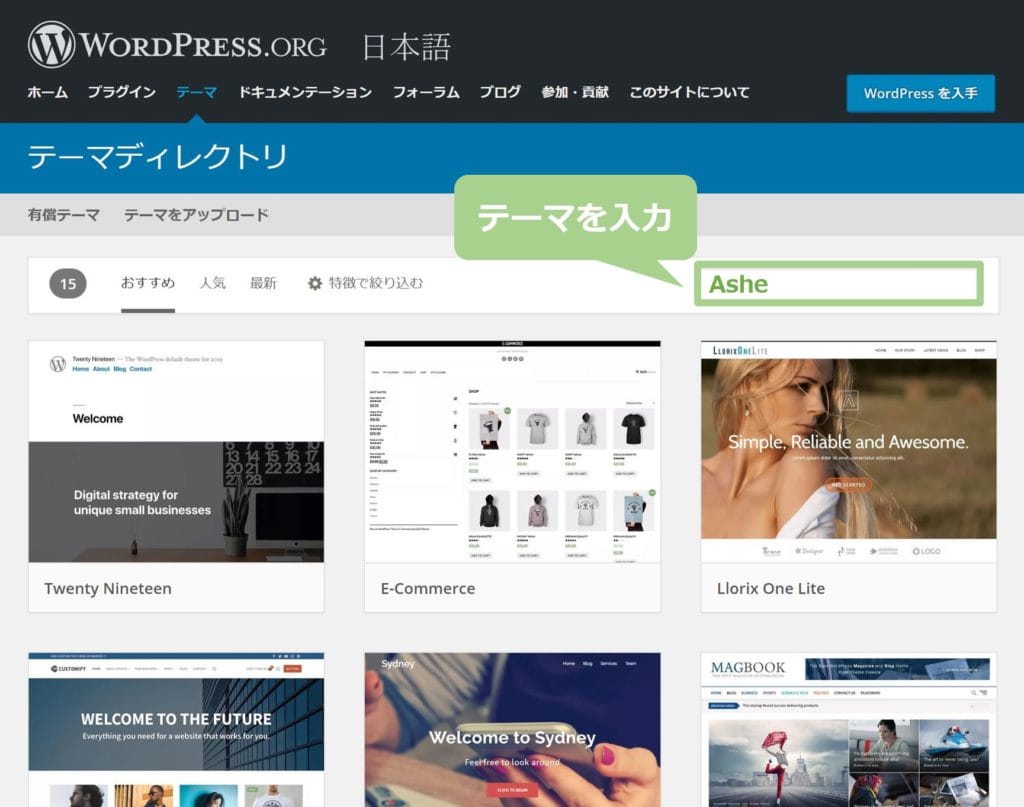Click the 15 theme count badge
The image size is (1024, 807).
pyautogui.click(x=68, y=284)
